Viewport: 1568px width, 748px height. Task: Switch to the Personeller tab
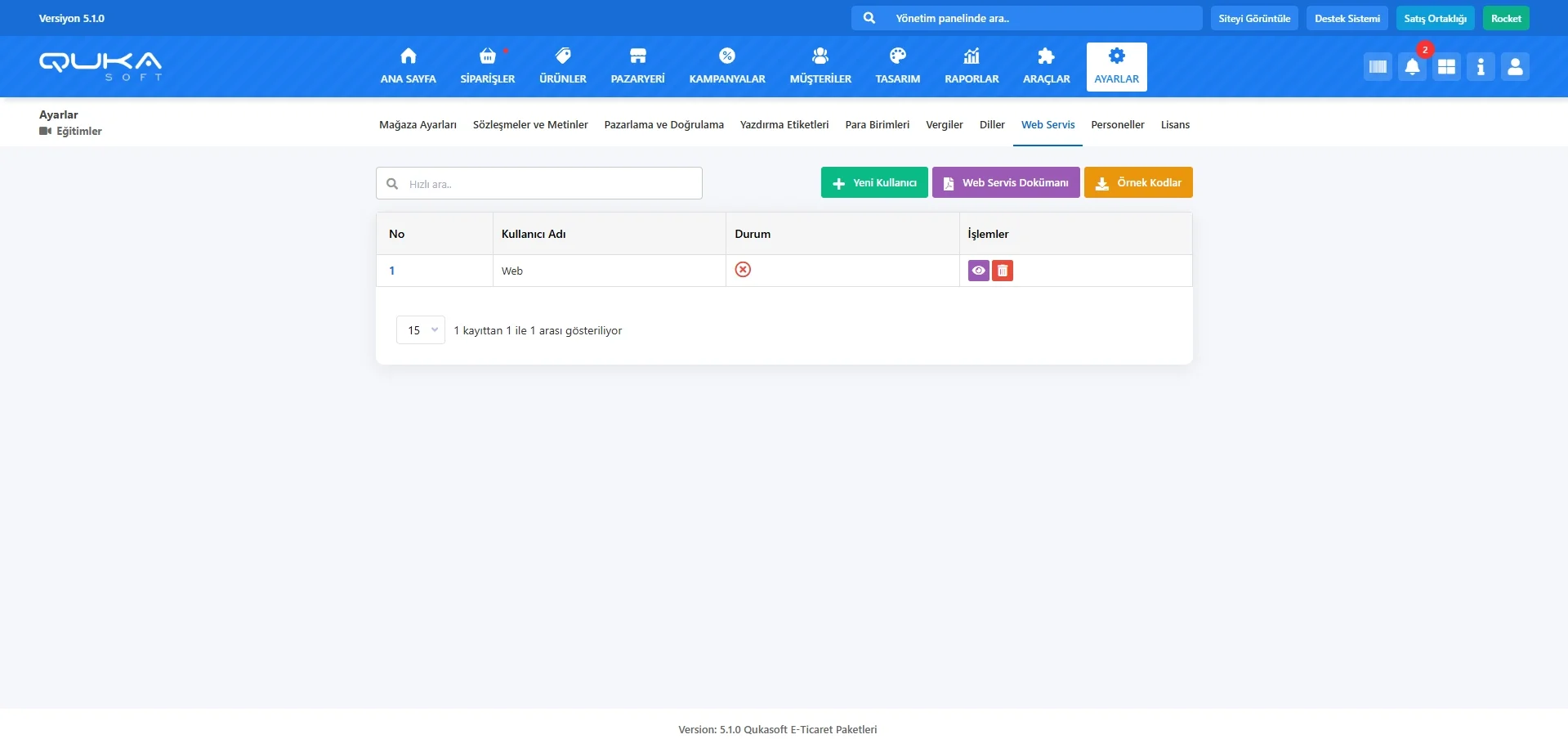click(1117, 125)
